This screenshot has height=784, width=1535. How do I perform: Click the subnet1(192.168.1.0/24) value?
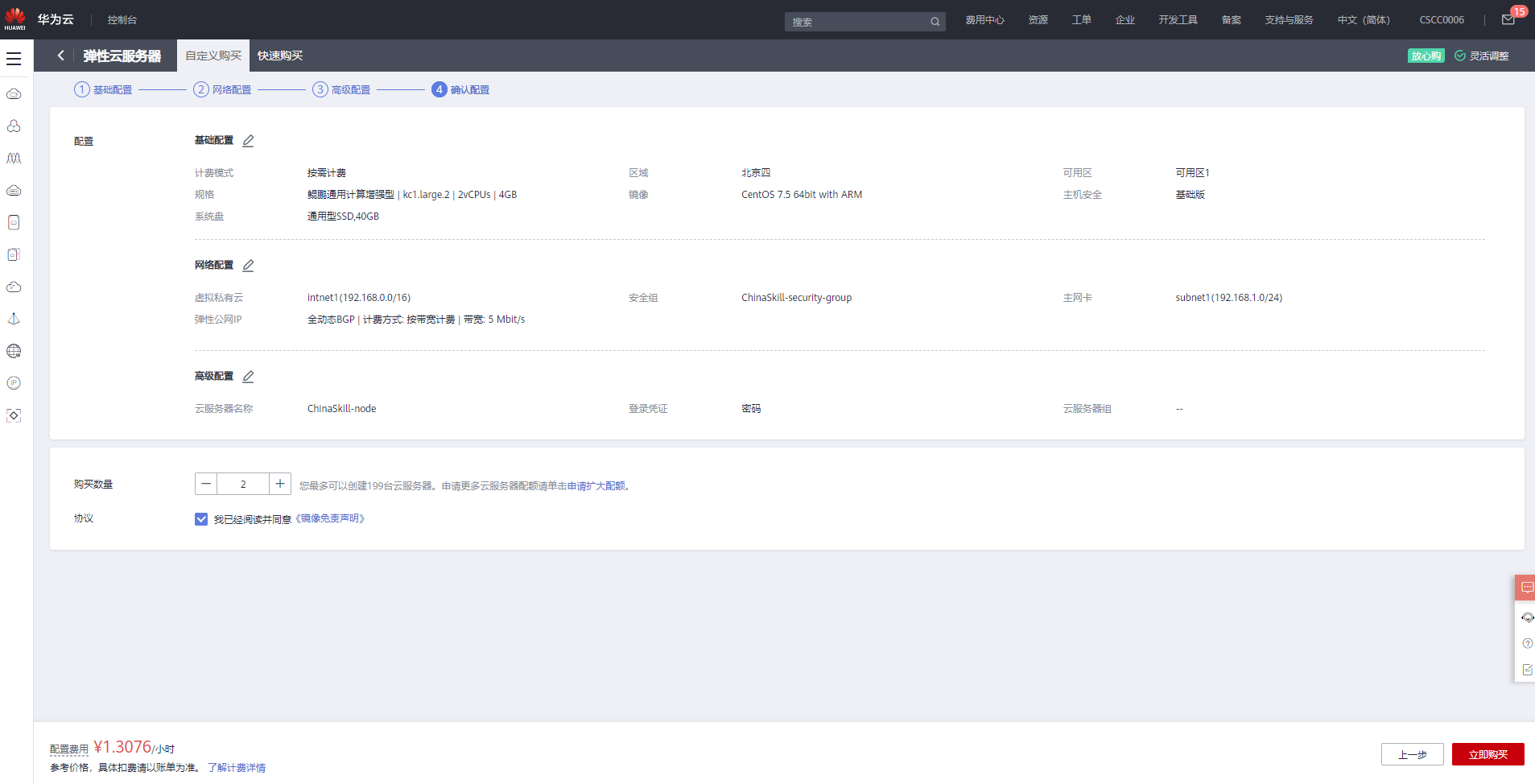(x=1228, y=298)
